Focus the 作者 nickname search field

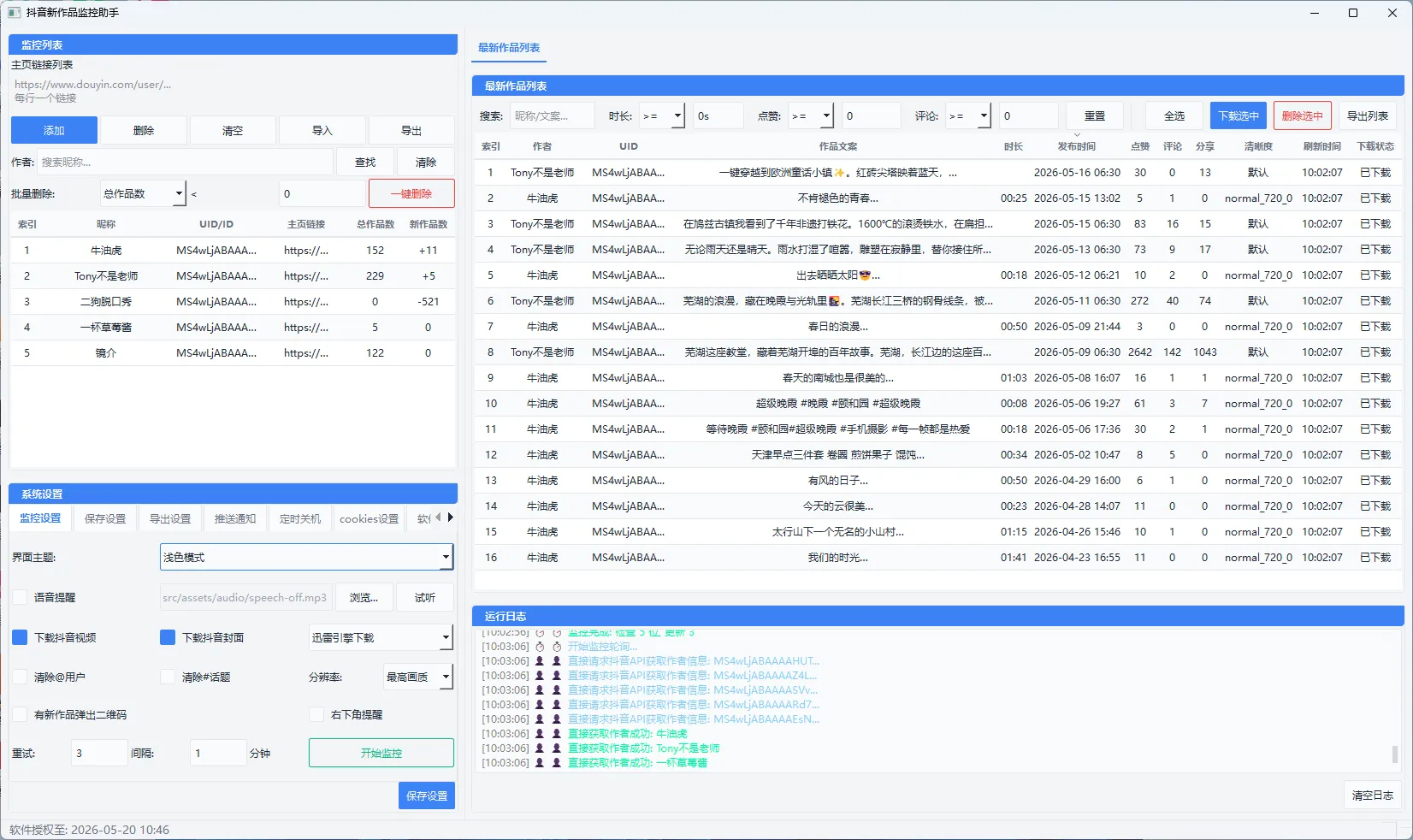coord(186,162)
